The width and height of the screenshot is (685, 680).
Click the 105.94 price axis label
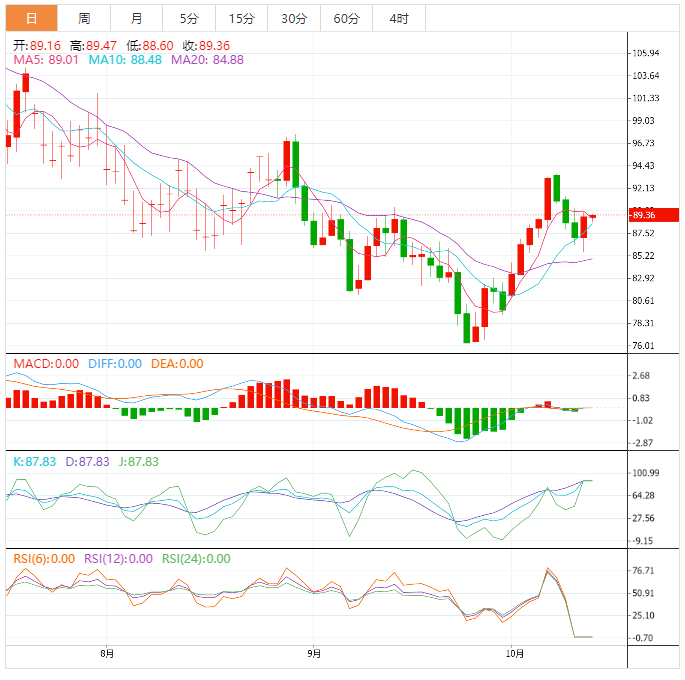point(646,53)
